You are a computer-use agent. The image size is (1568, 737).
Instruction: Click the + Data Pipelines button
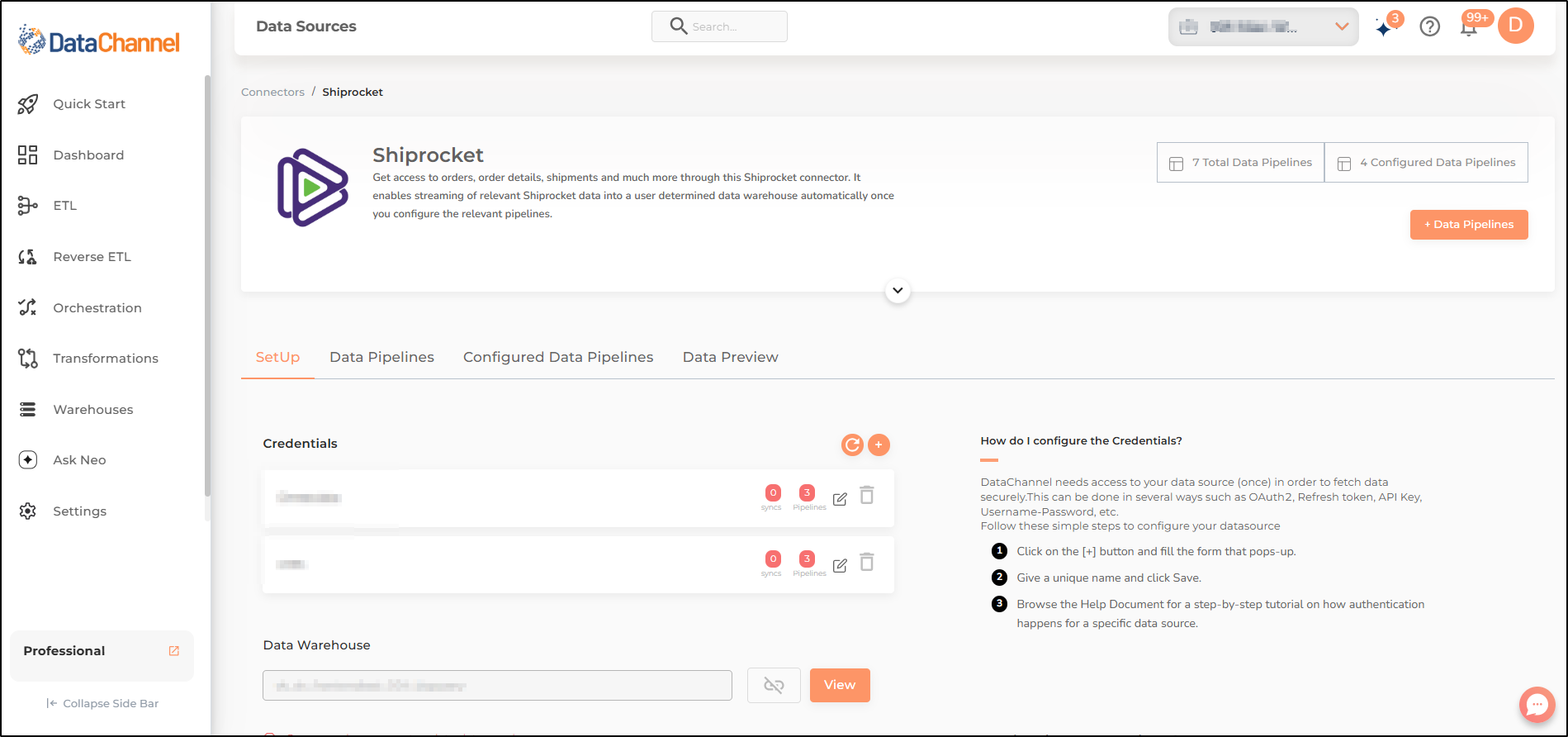click(1469, 225)
